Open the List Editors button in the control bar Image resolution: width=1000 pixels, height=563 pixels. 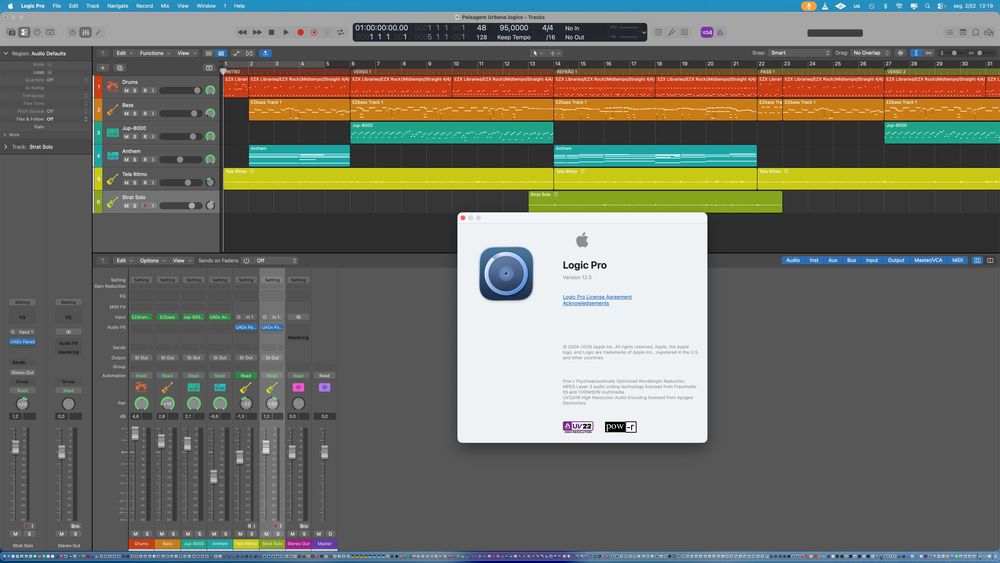point(950,33)
